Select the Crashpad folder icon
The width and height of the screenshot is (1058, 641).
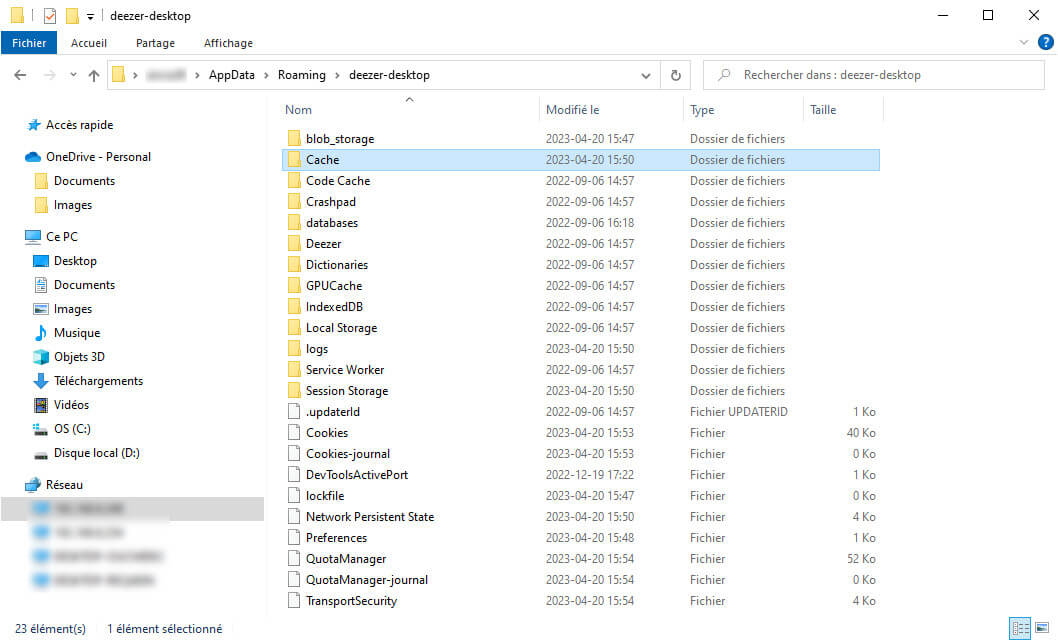pos(294,201)
